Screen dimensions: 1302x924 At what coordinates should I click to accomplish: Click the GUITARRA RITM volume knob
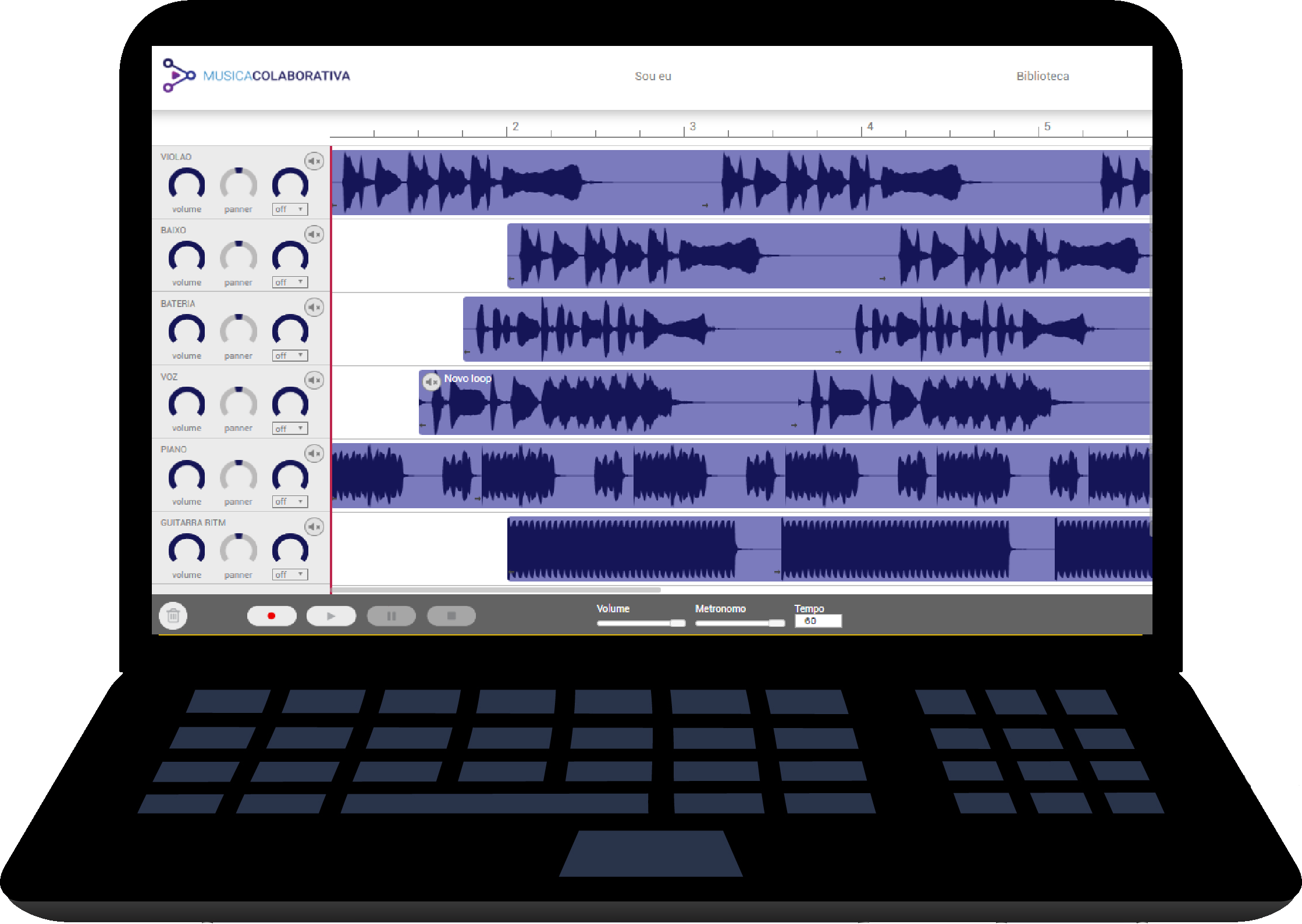click(x=187, y=550)
